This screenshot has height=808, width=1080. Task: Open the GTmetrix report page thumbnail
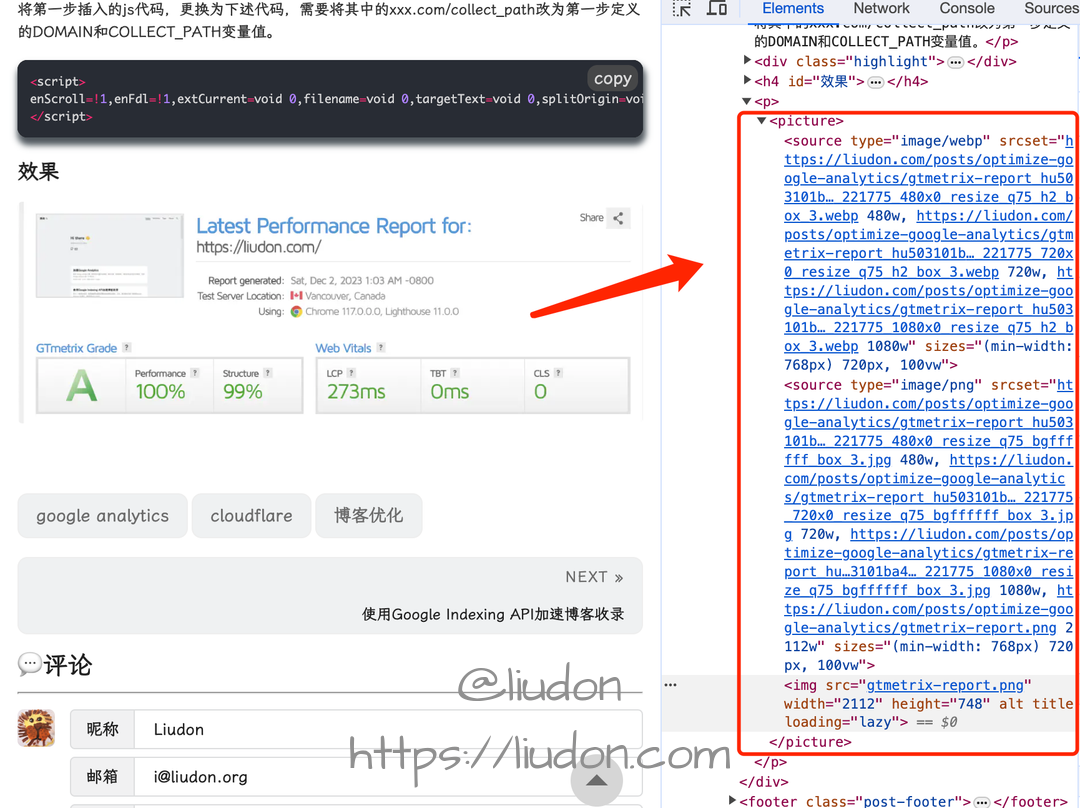(110, 256)
